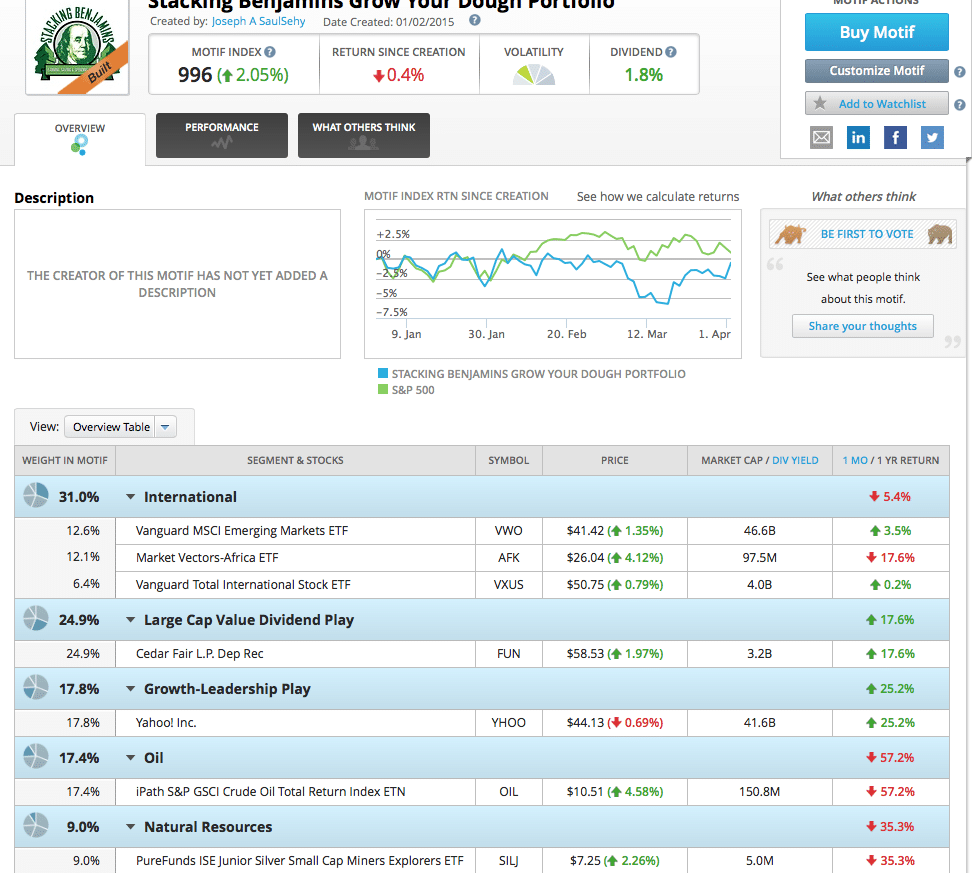The height and width of the screenshot is (873, 976).
Task: Open the Overview Table view dropdown
Action: [x=120, y=427]
